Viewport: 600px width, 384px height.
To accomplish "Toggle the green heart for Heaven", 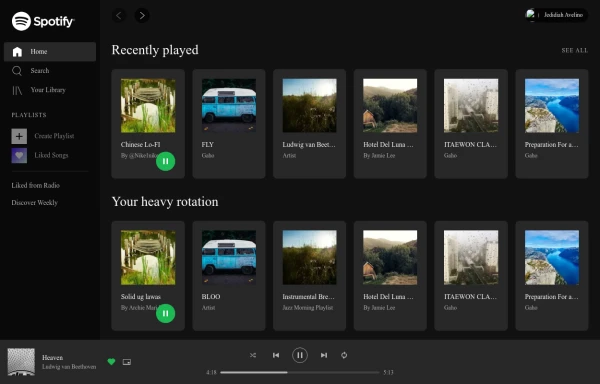I will (111, 362).
